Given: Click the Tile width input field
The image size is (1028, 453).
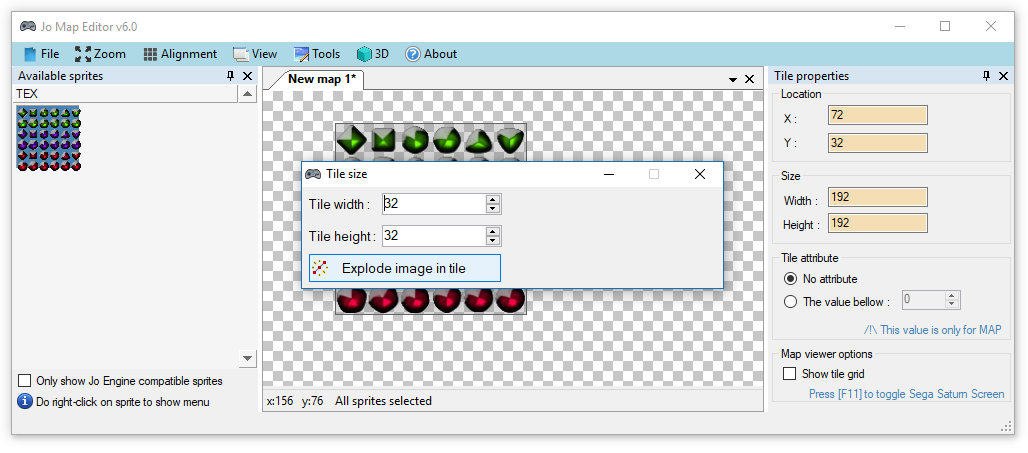Looking at the screenshot, I should [x=433, y=204].
